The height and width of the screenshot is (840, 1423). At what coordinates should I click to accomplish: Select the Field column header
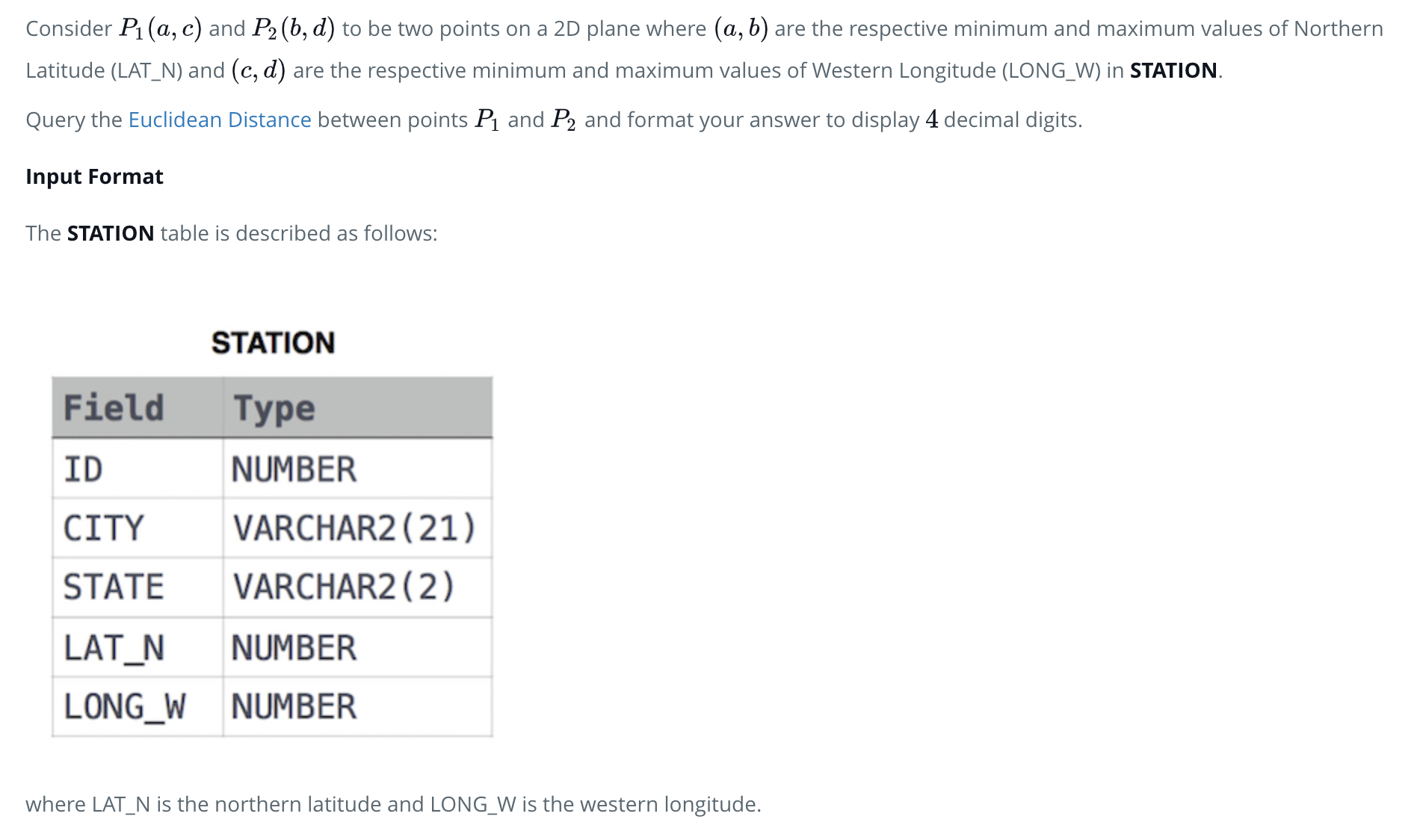point(138,408)
